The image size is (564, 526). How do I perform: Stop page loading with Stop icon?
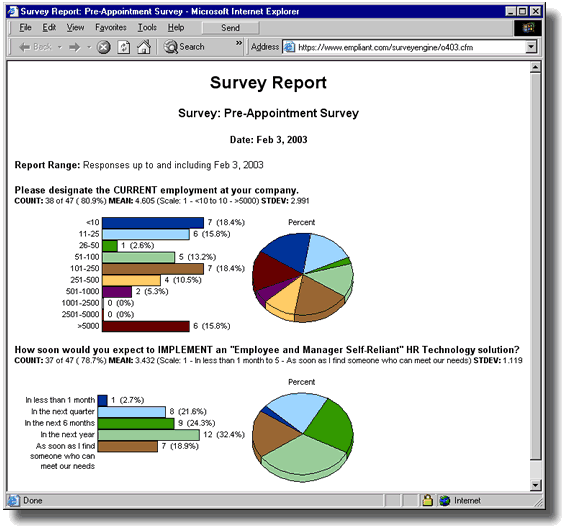click(104, 47)
